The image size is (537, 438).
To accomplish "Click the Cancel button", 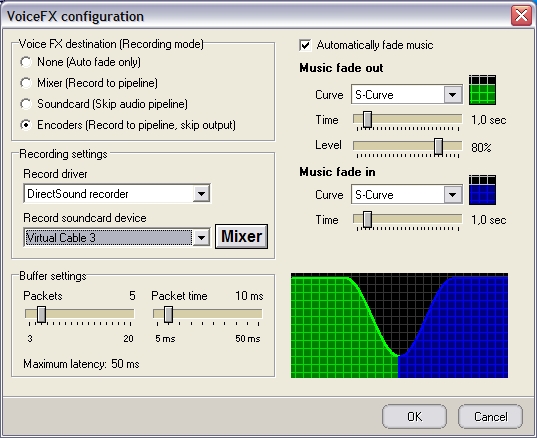I will point(490,416).
